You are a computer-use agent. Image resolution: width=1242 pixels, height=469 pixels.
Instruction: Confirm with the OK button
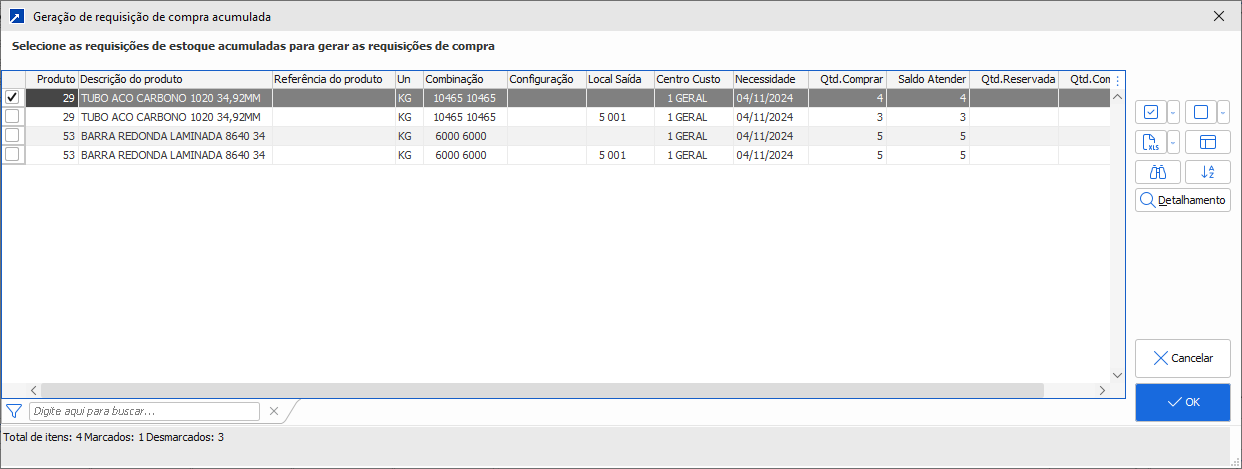pyautogui.click(x=1182, y=402)
